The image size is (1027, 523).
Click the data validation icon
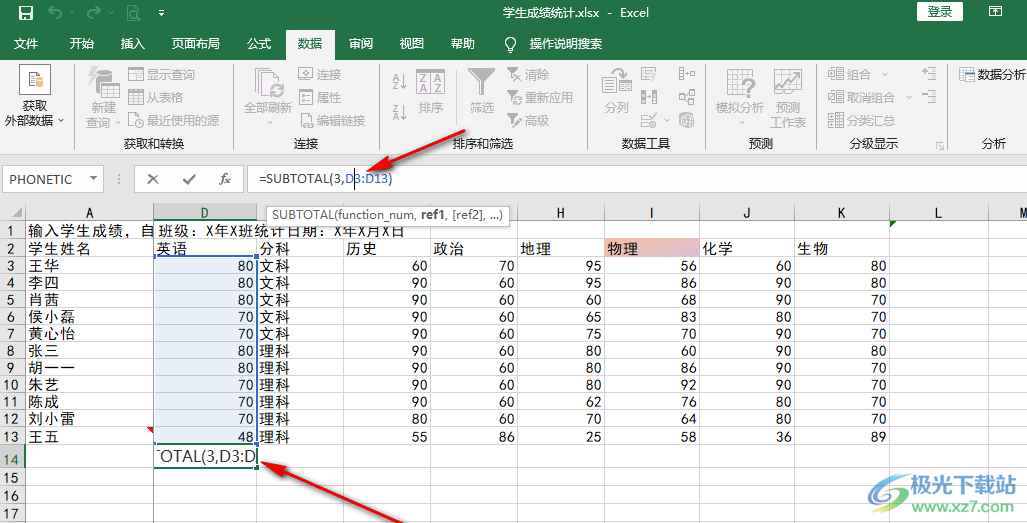tap(648, 120)
